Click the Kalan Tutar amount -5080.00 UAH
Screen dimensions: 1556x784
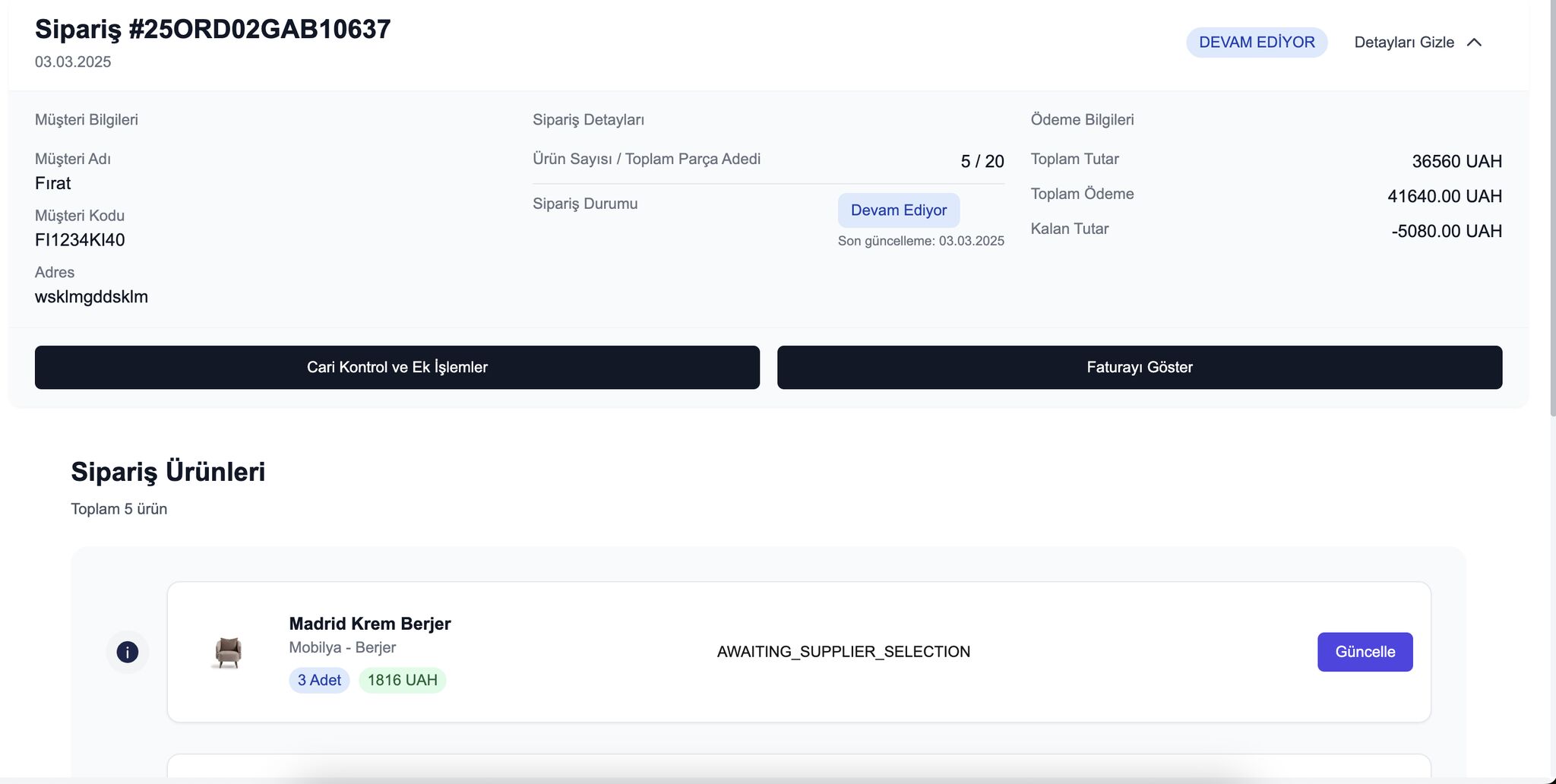pyautogui.click(x=1447, y=231)
